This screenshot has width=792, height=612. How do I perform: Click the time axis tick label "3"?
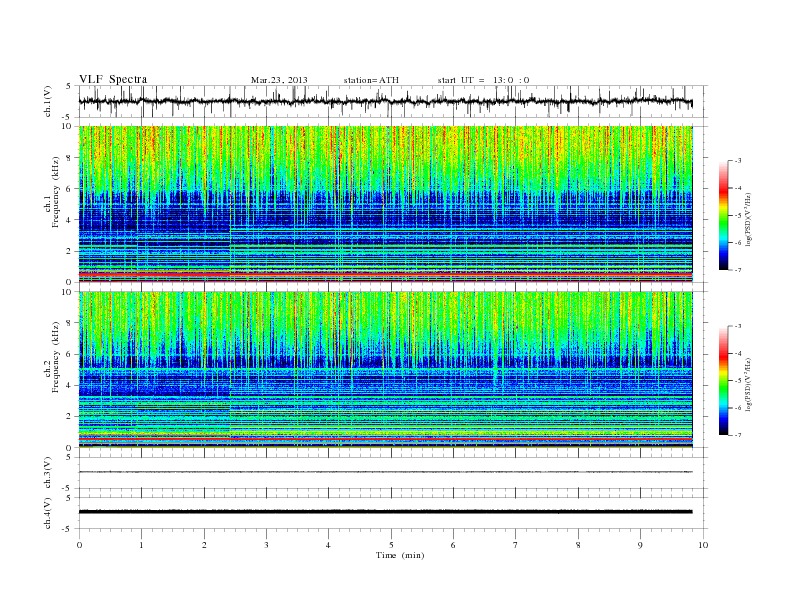point(266,545)
